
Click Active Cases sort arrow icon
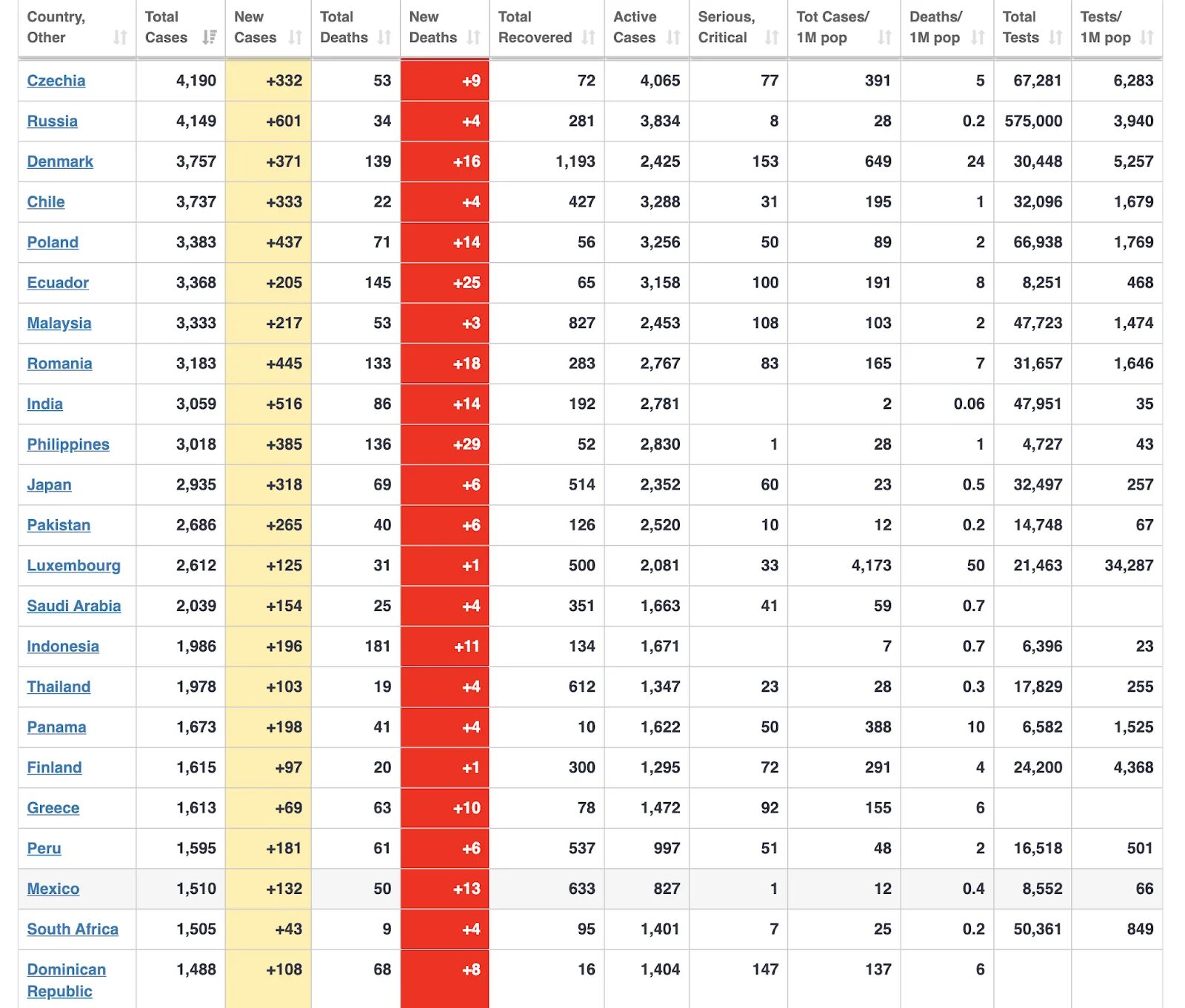click(x=673, y=38)
